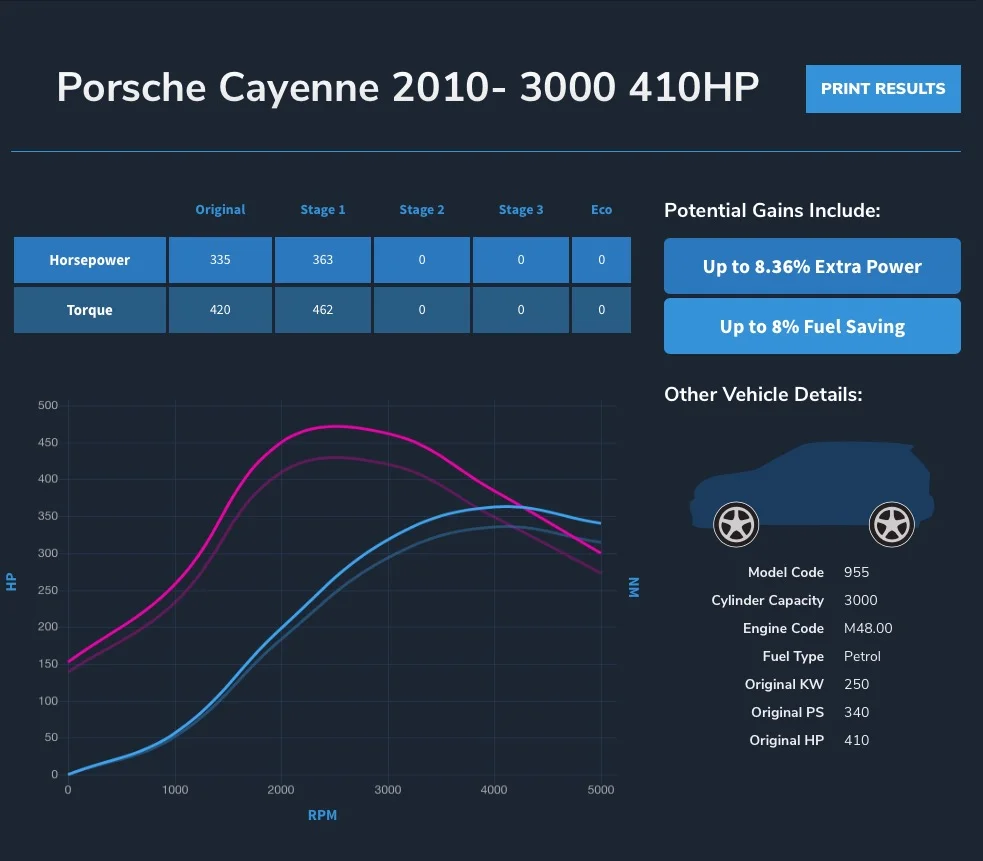This screenshot has width=983, height=861.
Task: Click the car silhouette image
Action: coord(812,494)
